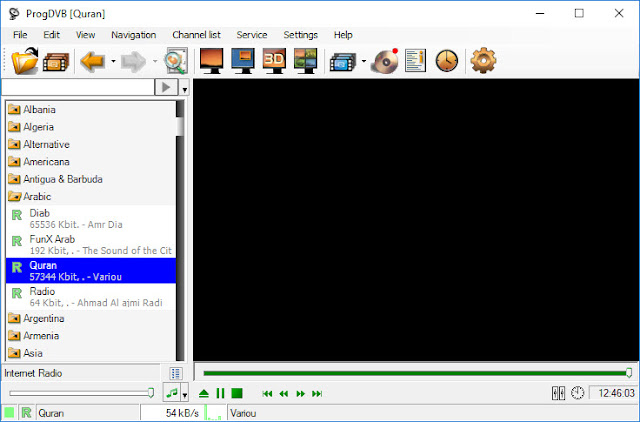Select picture-in-picture monitor icon
The height and width of the screenshot is (422, 640).
pyautogui.click(x=243, y=61)
